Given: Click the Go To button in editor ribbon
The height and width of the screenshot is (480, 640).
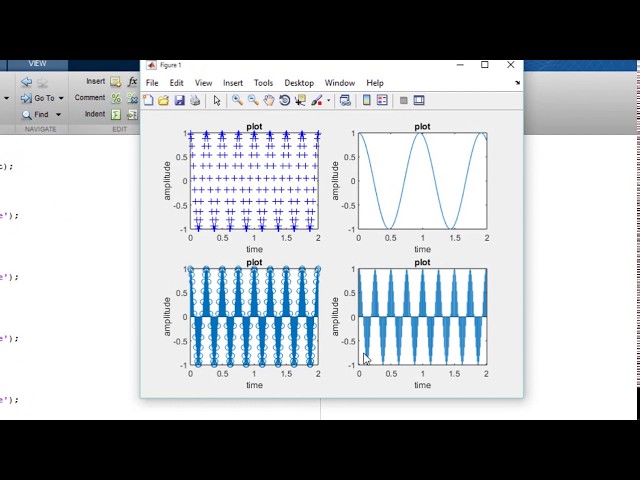Looking at the screenshot, I should (38, 98).
